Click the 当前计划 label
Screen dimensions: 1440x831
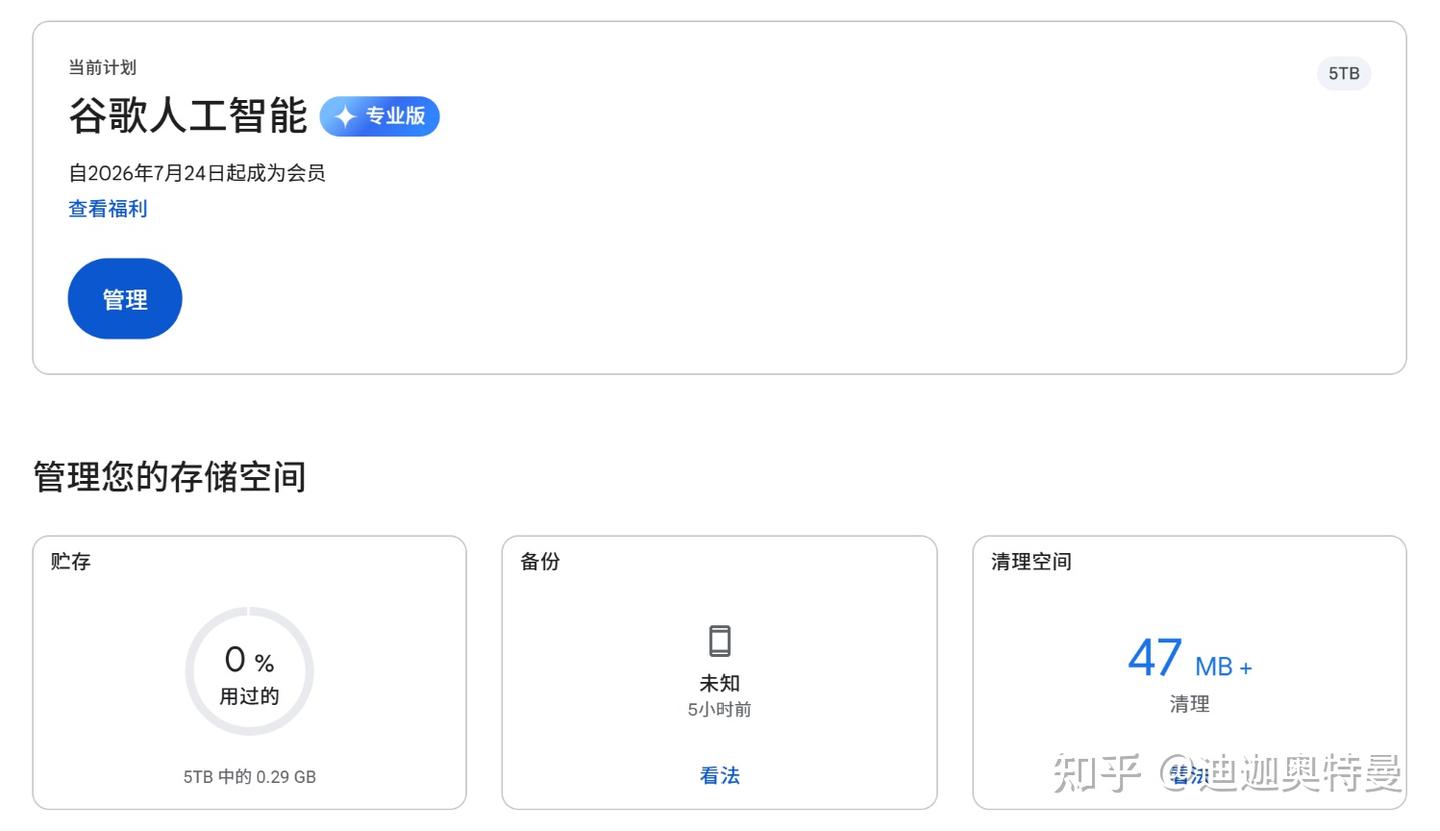point(102,68)
